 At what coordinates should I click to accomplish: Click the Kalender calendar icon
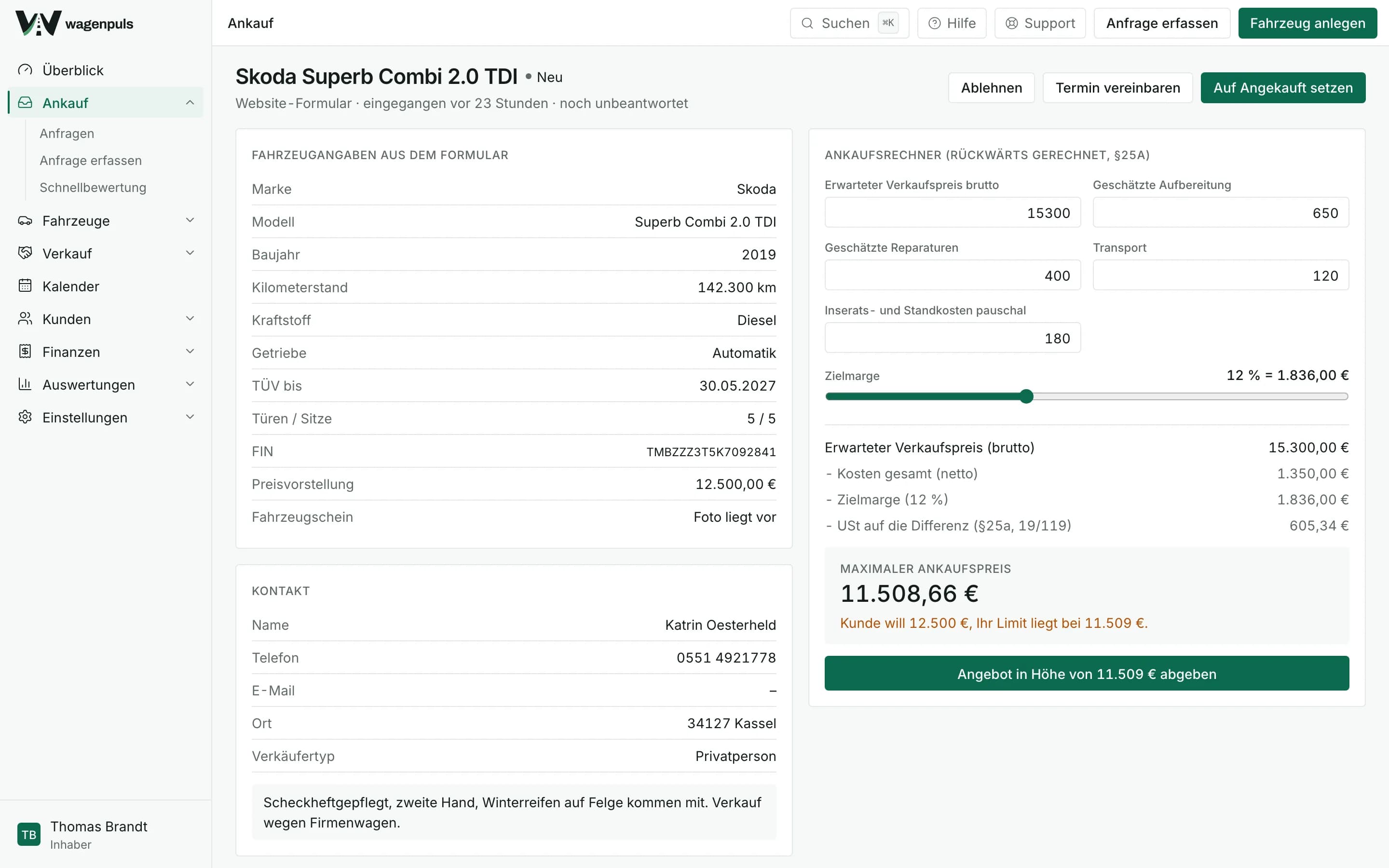click(x=25, y=286)
